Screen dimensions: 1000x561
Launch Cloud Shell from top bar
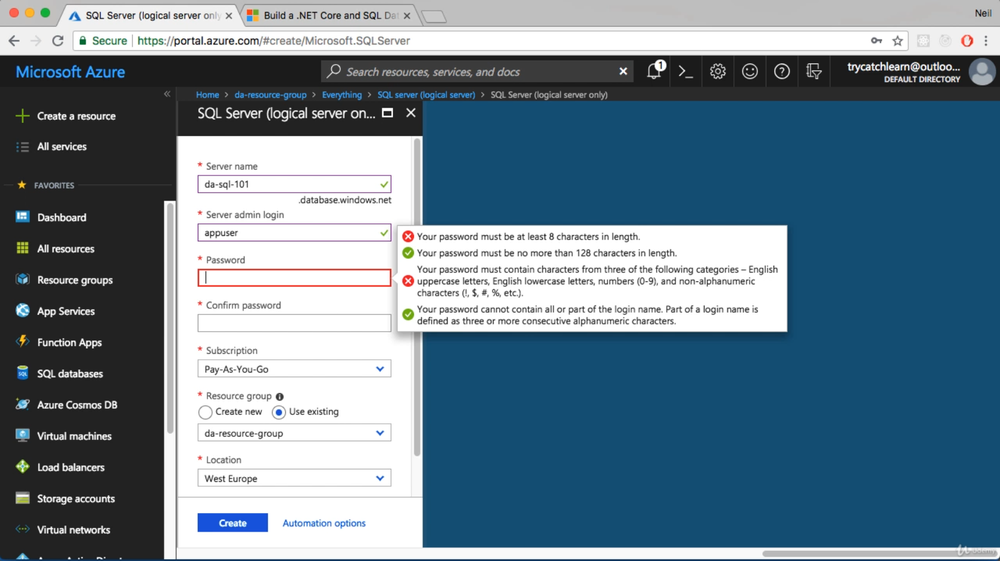point(686,71)
